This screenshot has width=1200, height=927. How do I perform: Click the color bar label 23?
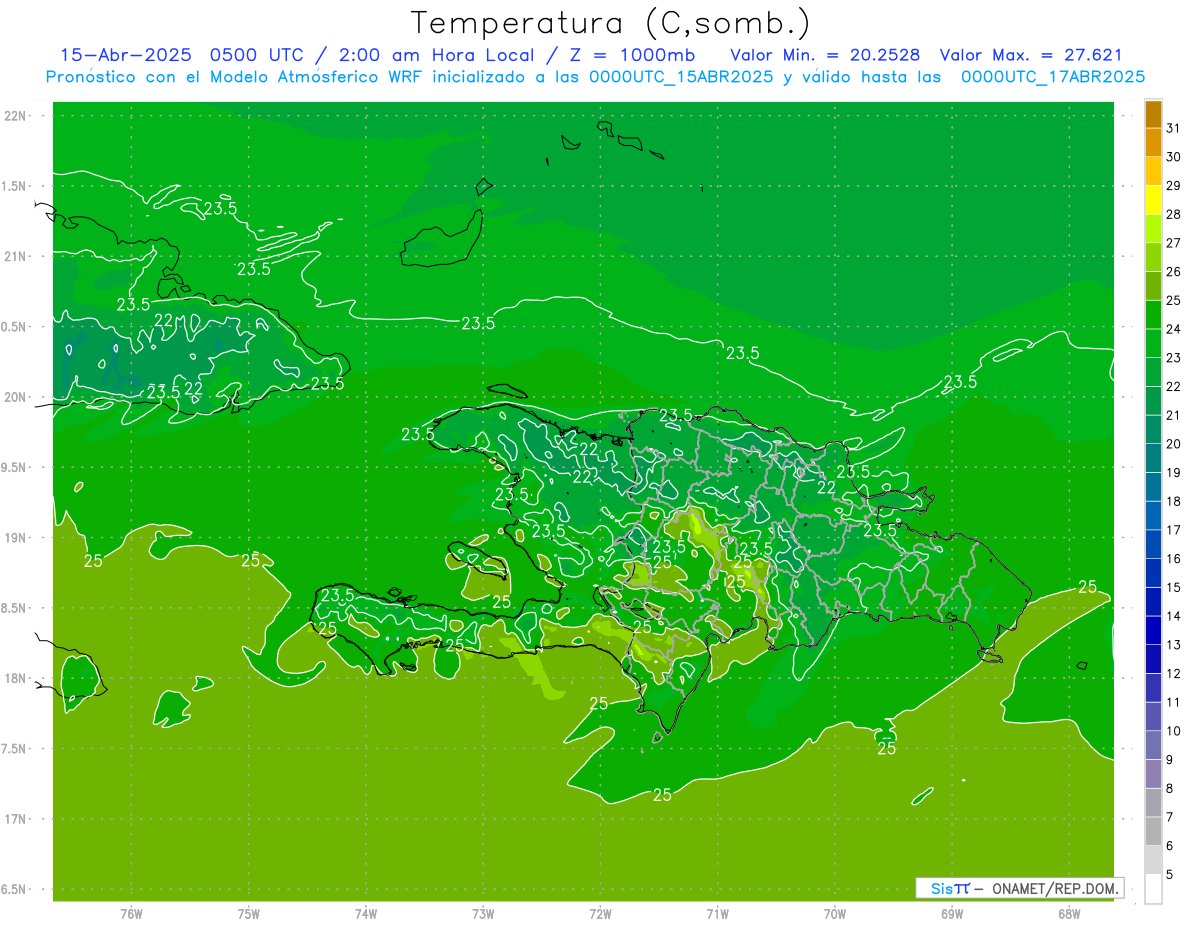coord(1173,358)
